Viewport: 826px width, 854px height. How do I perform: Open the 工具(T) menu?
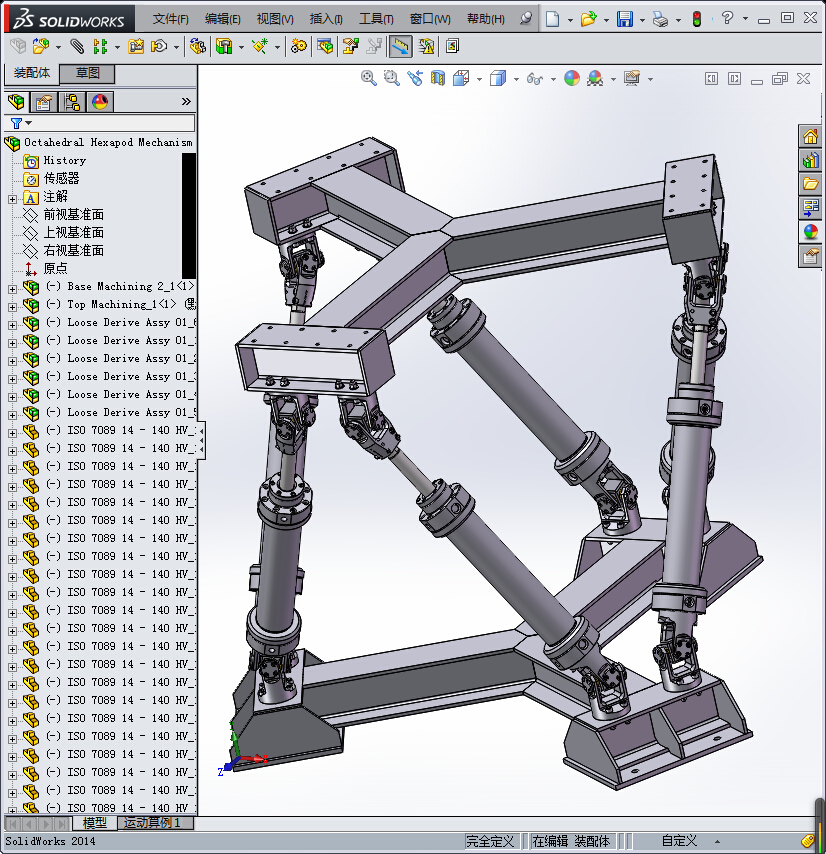click(x=376, y=19)
